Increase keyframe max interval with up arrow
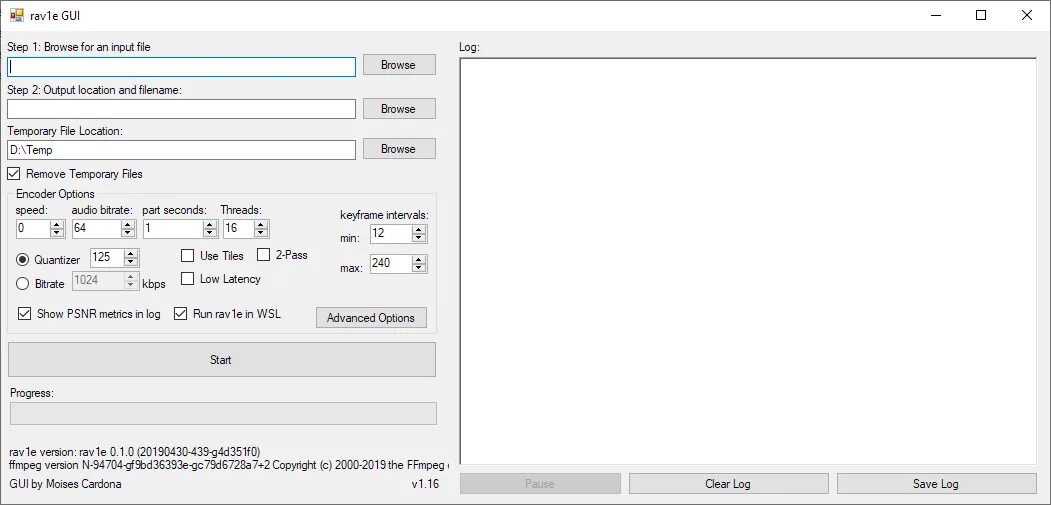Viewport: 1051px width, 505px height. pyautogui.click(x=419, y=260)
